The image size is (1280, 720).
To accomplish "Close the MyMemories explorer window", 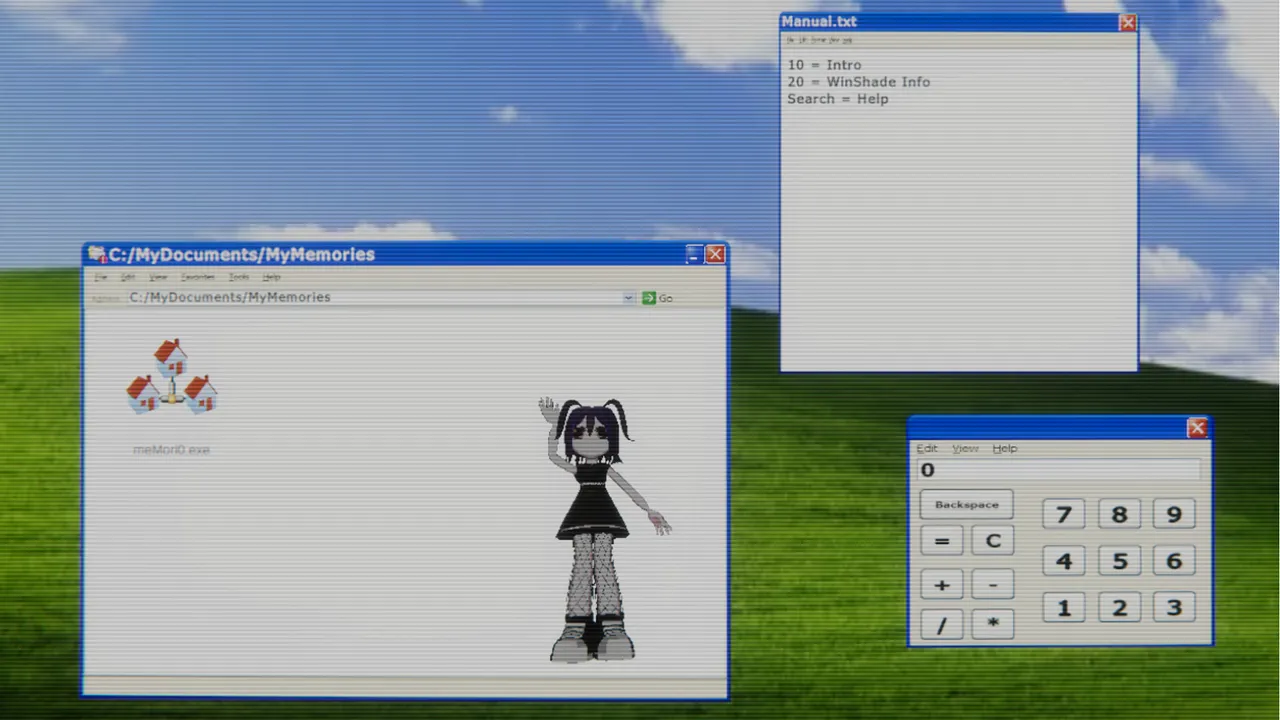I will 715,255.
